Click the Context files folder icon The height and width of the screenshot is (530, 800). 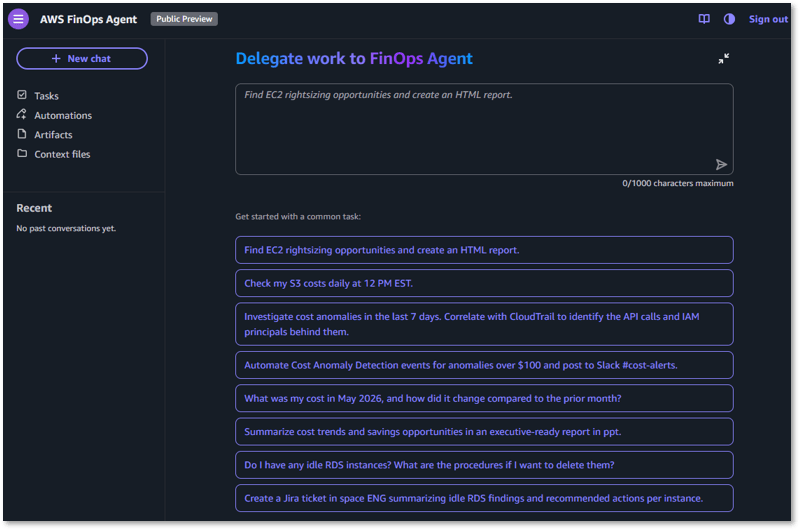click(x=22, y=153)
